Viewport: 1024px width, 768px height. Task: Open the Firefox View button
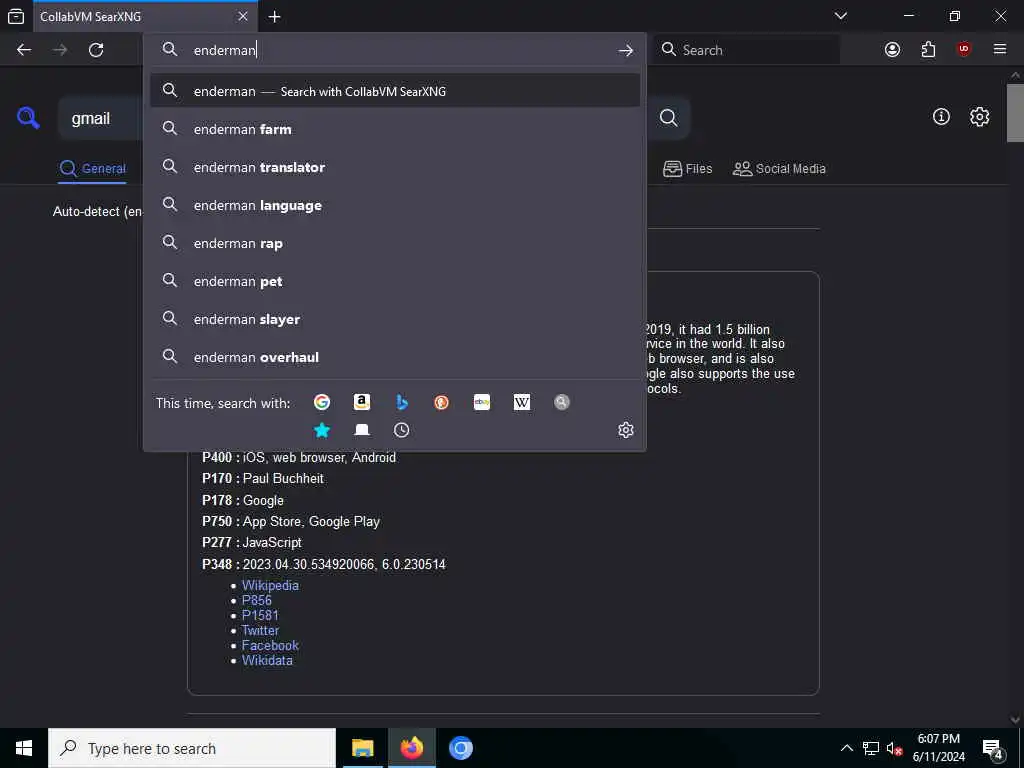[16, 16]
